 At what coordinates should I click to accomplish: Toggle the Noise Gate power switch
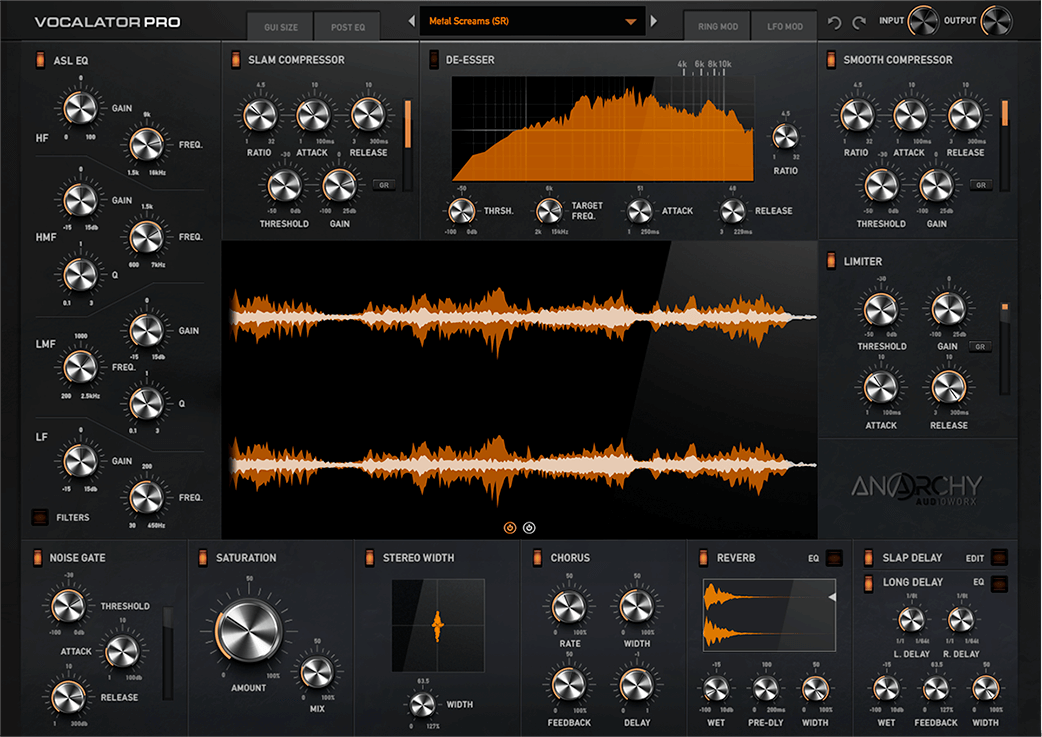tap(37, 558)
